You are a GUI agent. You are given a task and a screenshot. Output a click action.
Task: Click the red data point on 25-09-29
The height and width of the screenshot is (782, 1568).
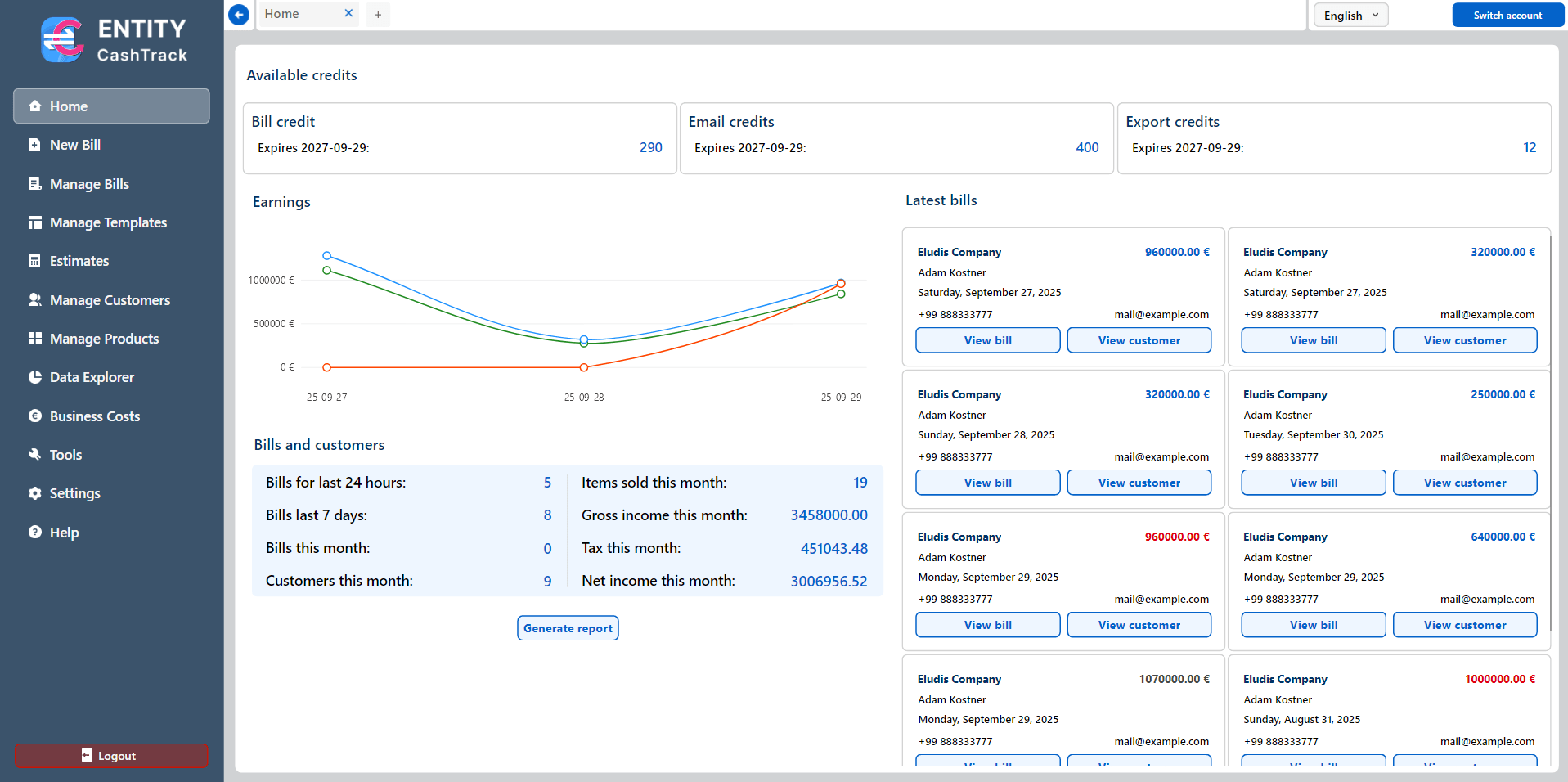(841, 284)
